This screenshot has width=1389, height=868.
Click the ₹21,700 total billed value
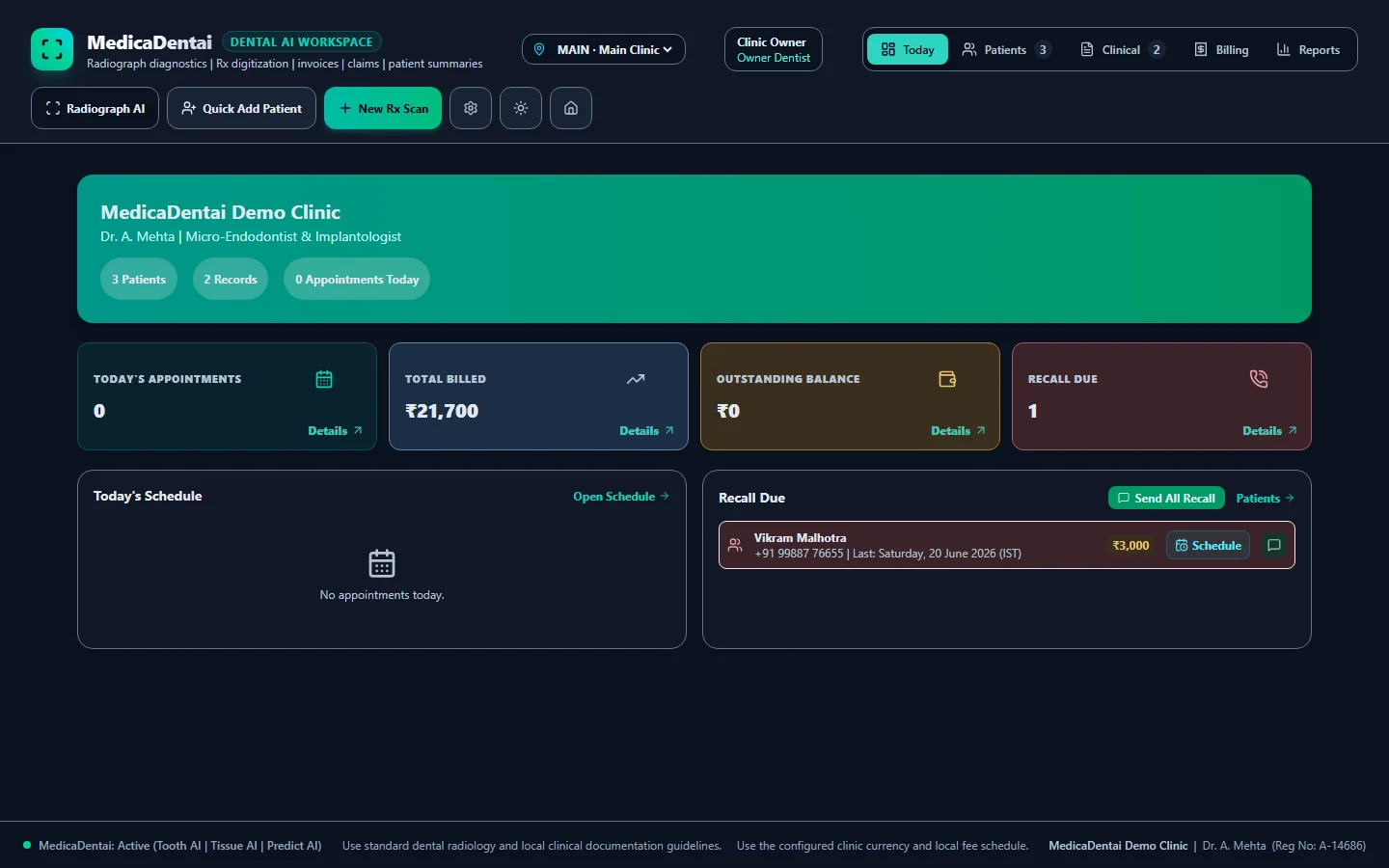click(x=442, y=411)
